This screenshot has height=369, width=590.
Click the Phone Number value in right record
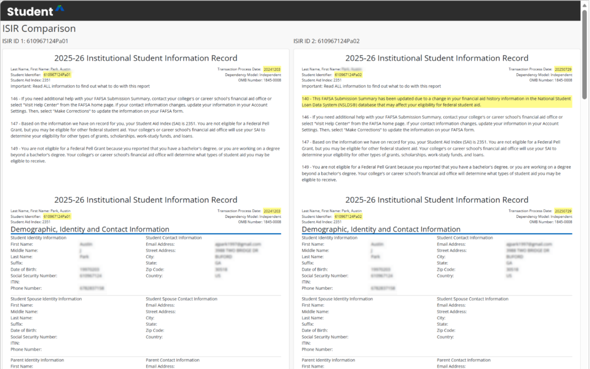click(383, 288)
